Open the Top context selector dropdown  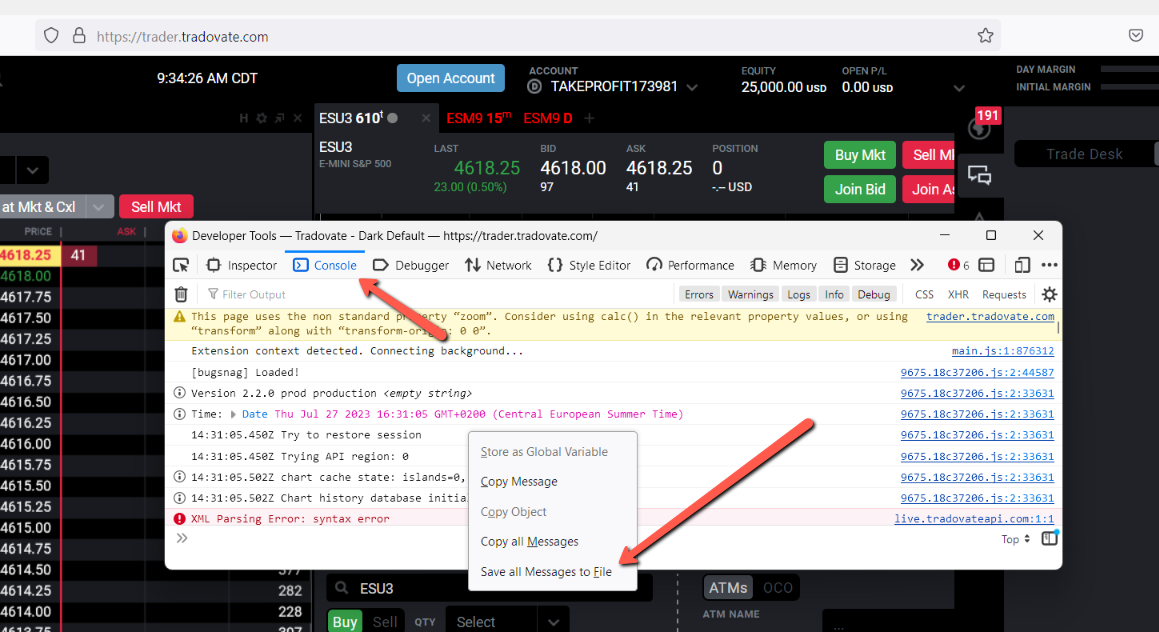[x=1016, y=539]
